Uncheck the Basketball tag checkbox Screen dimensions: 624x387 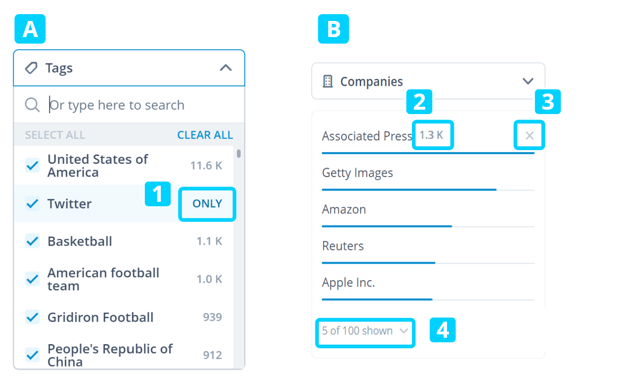[x=32, y=241]
